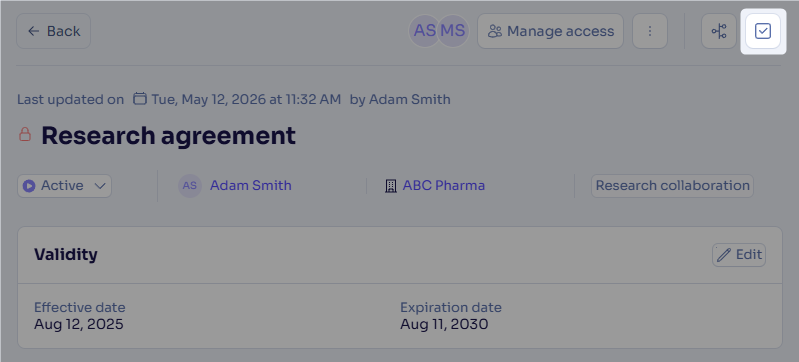This screenshot has width=799, height=362.
Task: Click the pencil icon in Validity section
Action: pyautogui.click(x=724, y=254)
